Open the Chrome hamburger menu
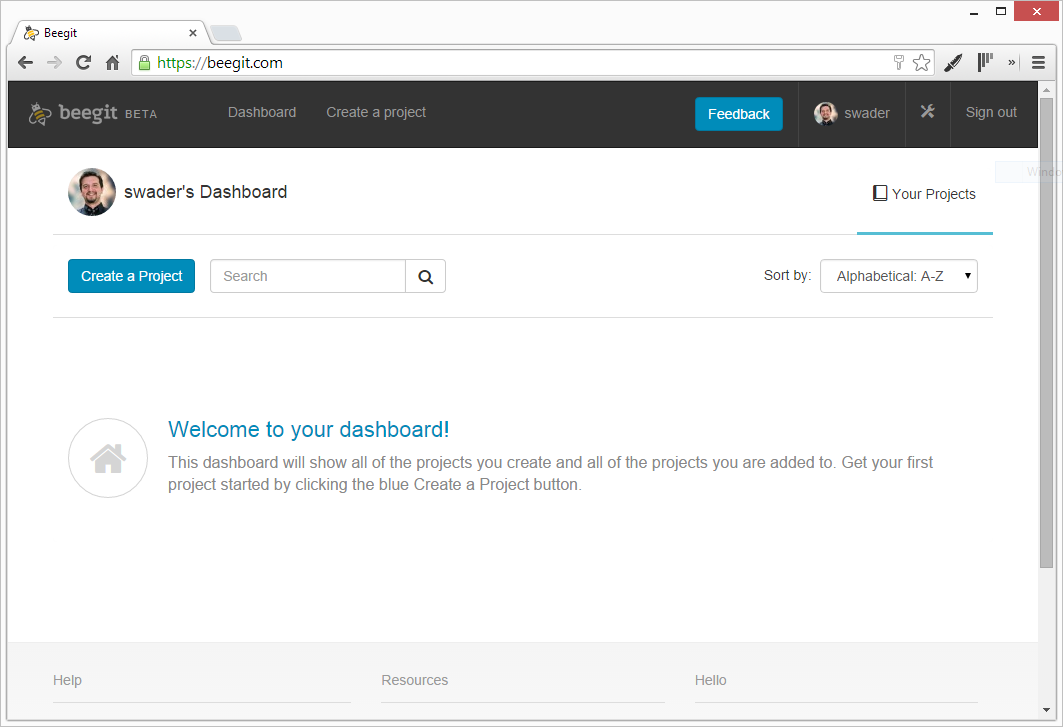 [1038, 63]
